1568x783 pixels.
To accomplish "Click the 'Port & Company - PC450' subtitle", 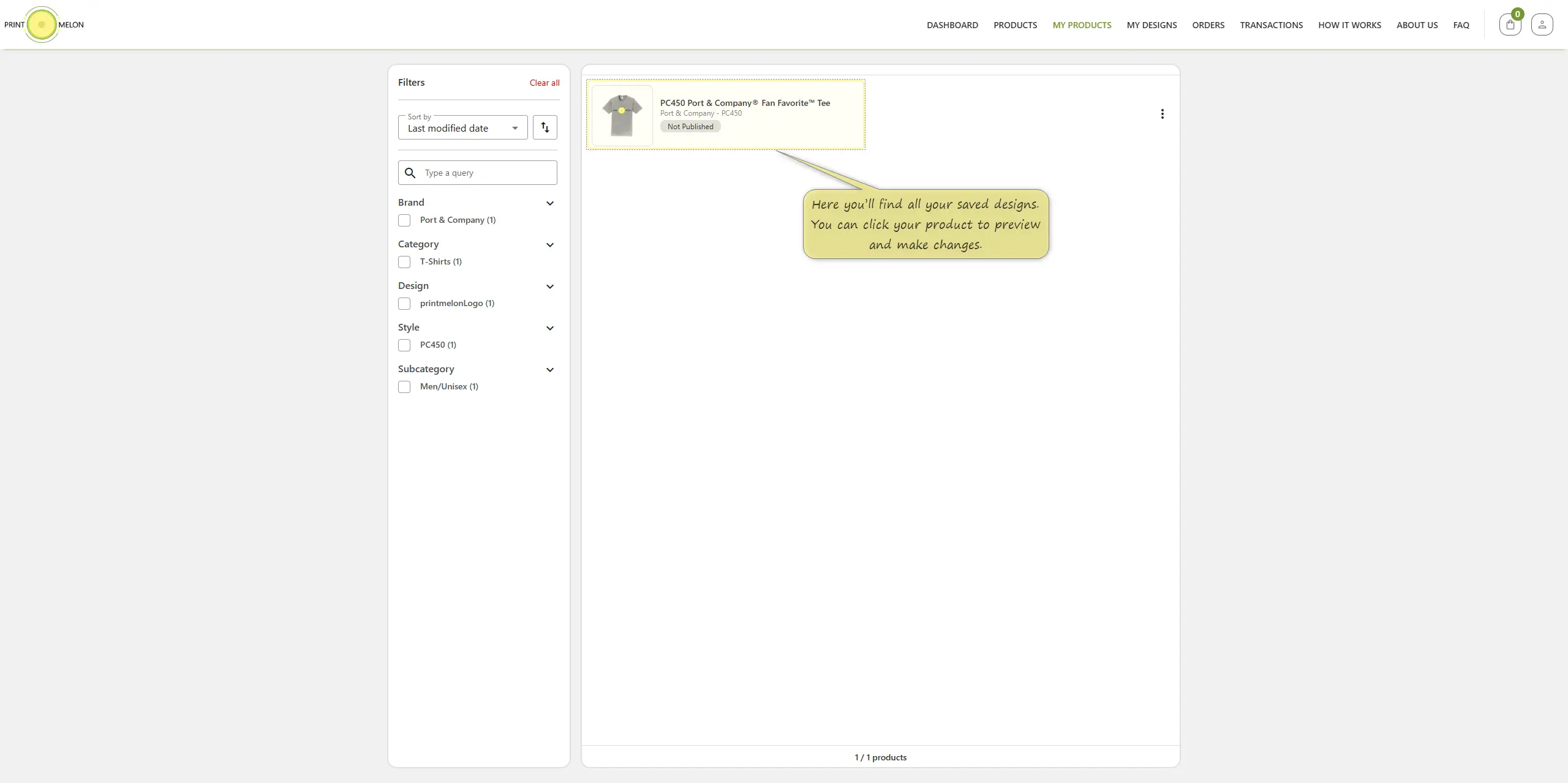I will [701, 113].
